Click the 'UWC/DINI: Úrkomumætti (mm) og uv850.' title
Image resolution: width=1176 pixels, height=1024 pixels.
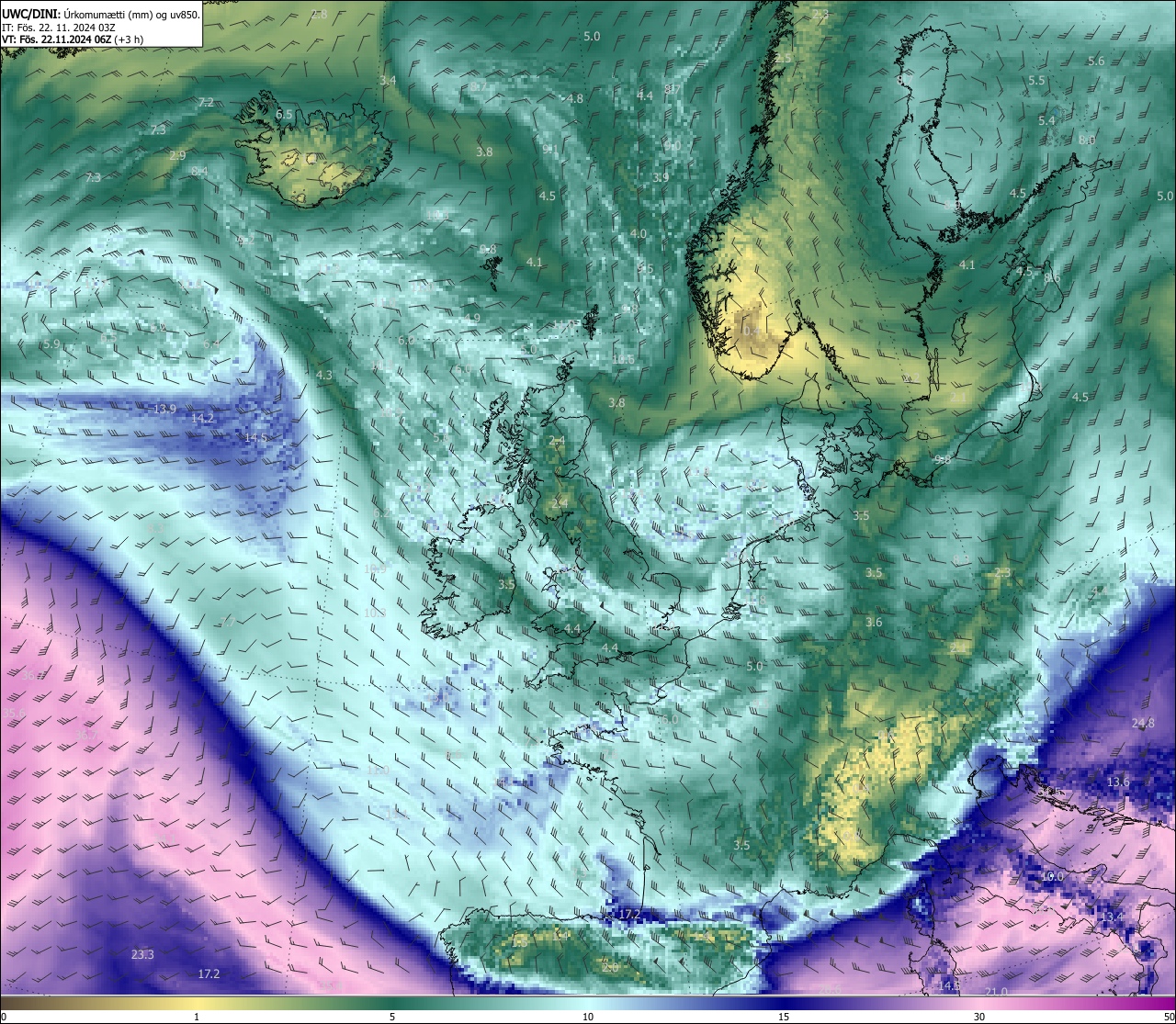pos(100,14)
